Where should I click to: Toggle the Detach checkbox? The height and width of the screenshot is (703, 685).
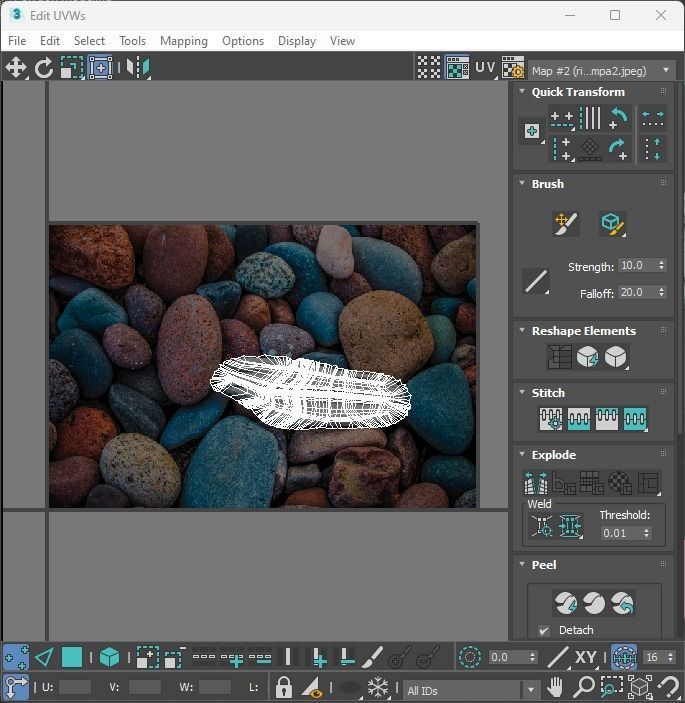[x=544, y=630]
